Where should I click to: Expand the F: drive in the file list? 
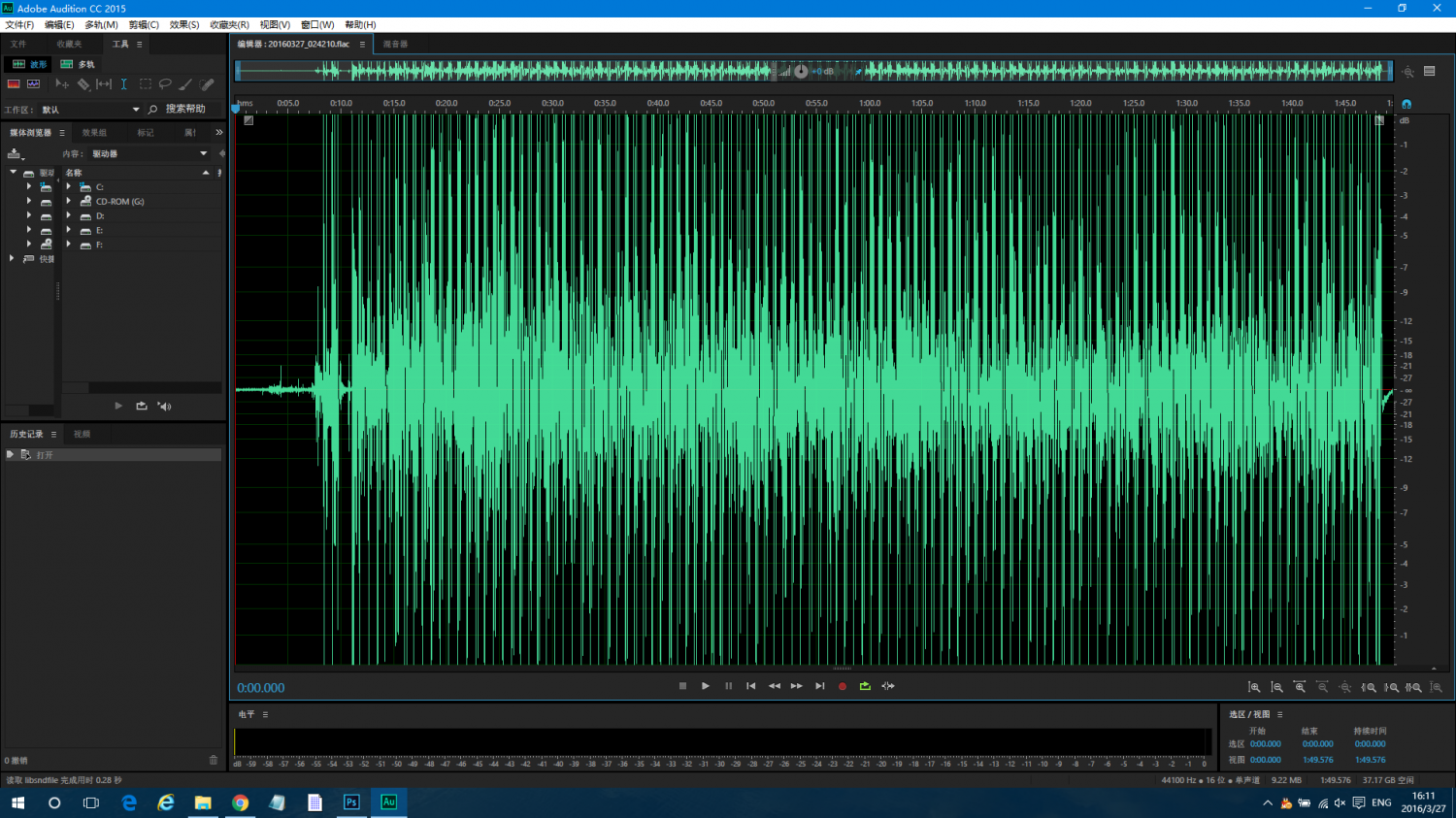pyautogui.click(x=69, y=245)
